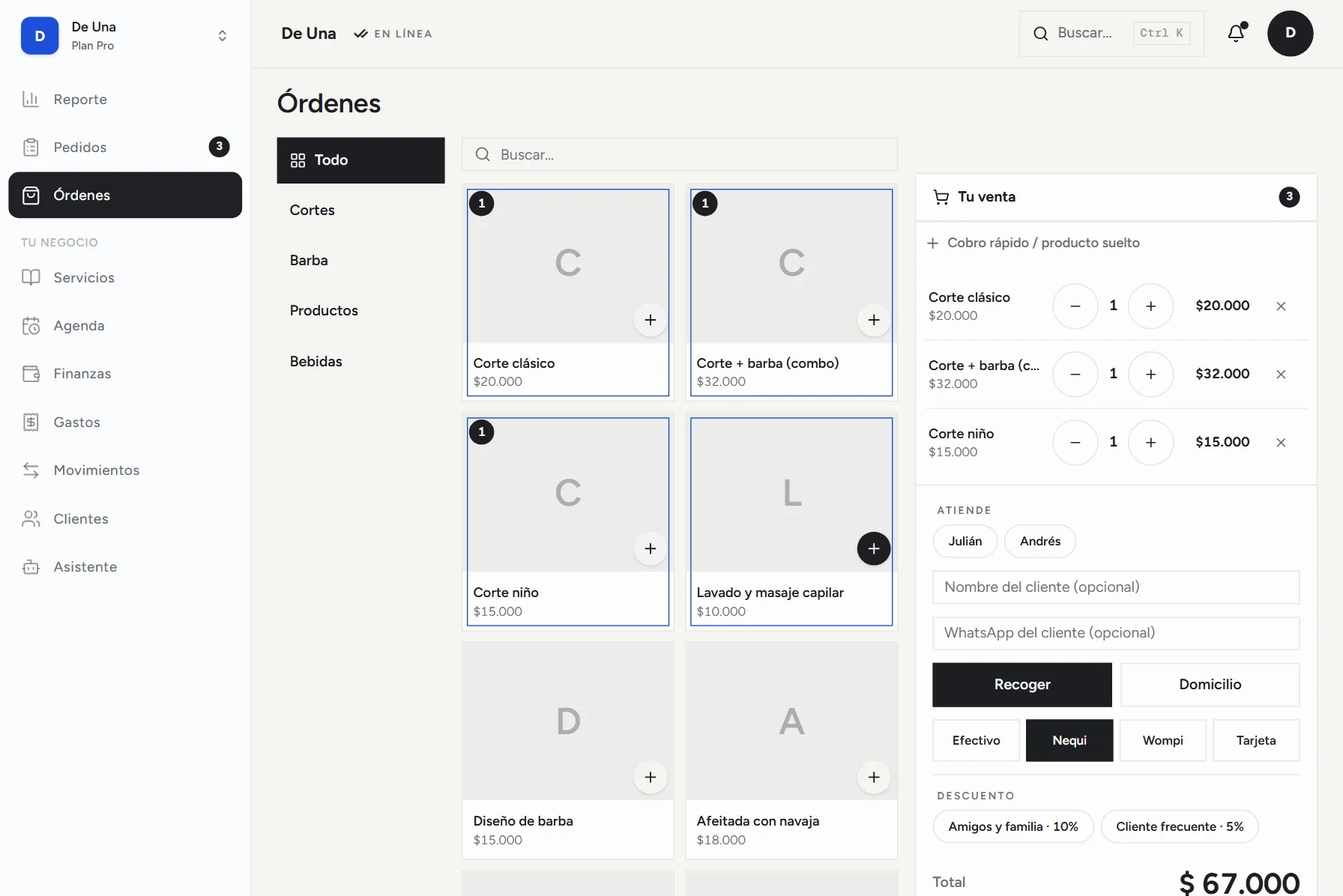Viewport: 1343px width, 896px height.
Task: Click Nombre del cliente field
Action: (x=1116, y=587)
